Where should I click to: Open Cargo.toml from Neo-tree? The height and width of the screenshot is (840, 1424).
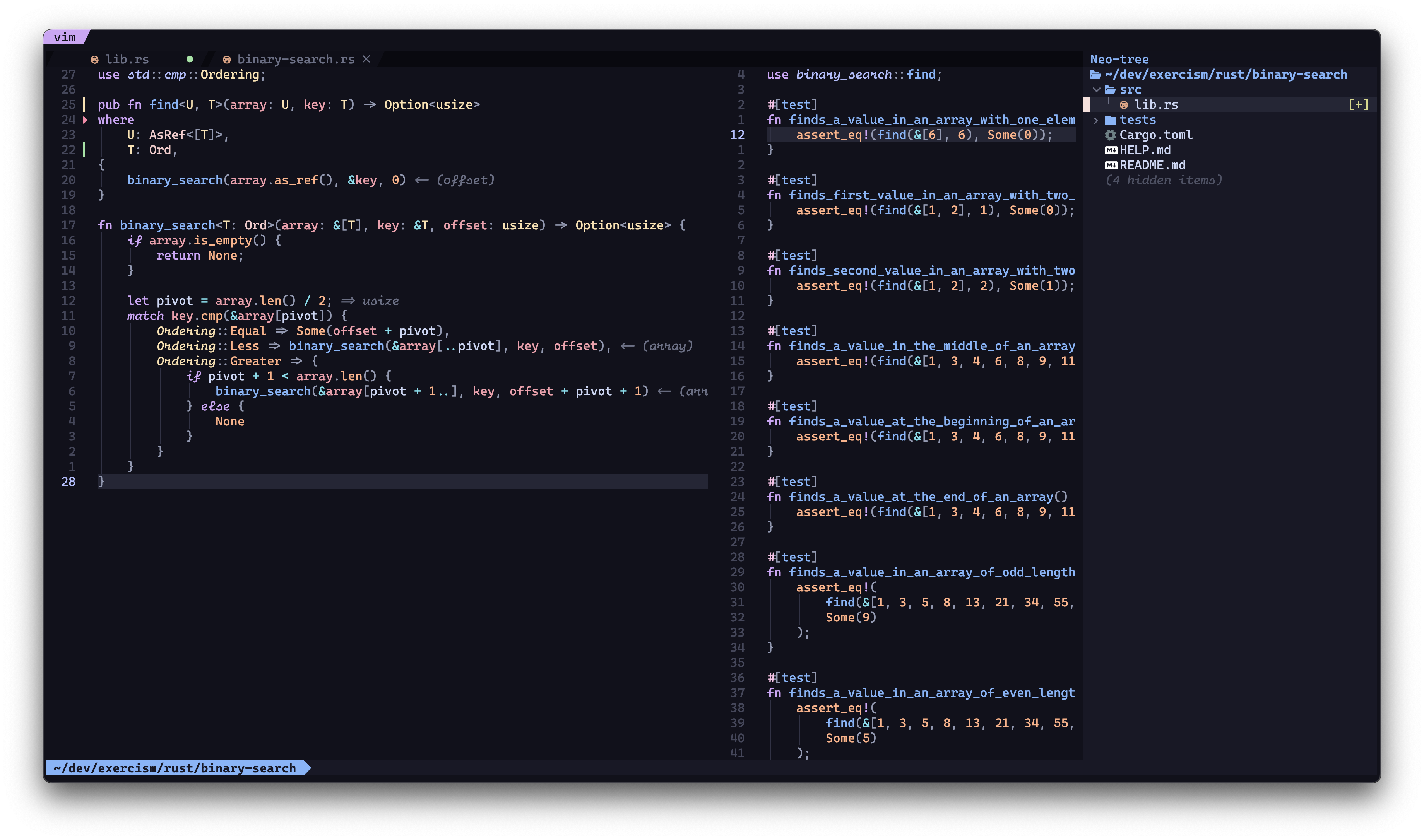point(1155,135)
